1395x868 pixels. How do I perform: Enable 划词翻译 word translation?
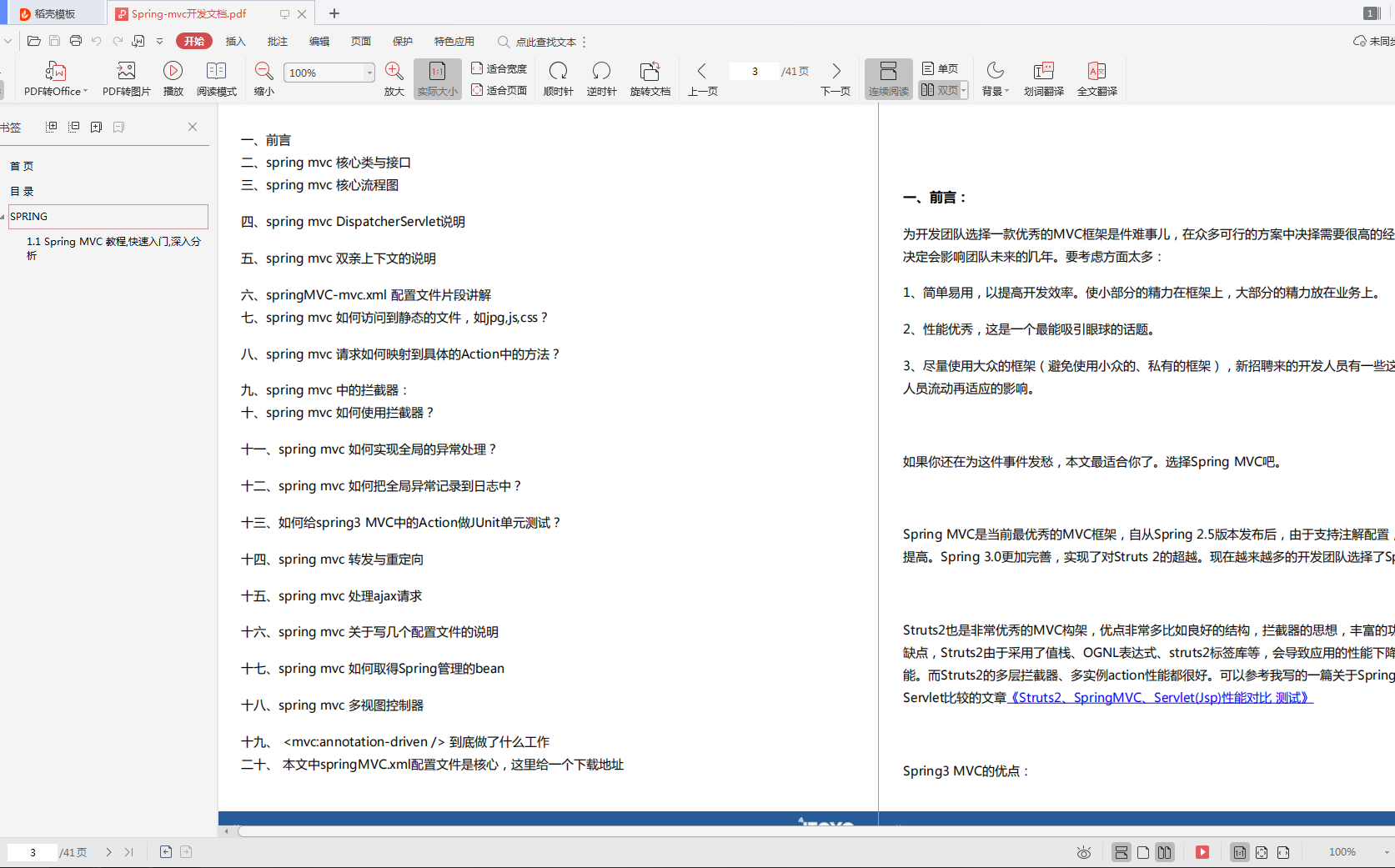(x=1043, y=79)
